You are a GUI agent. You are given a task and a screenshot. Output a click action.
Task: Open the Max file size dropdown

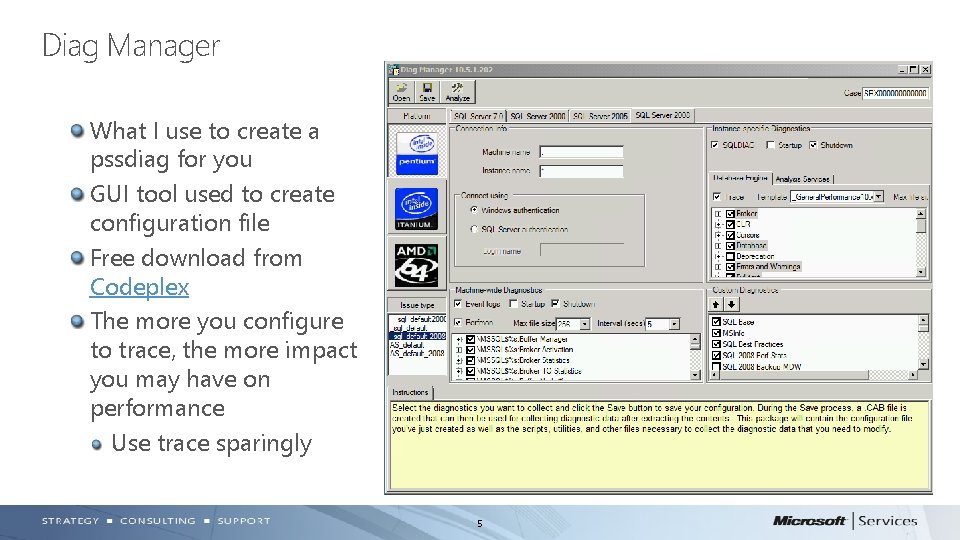coord(585,324)
